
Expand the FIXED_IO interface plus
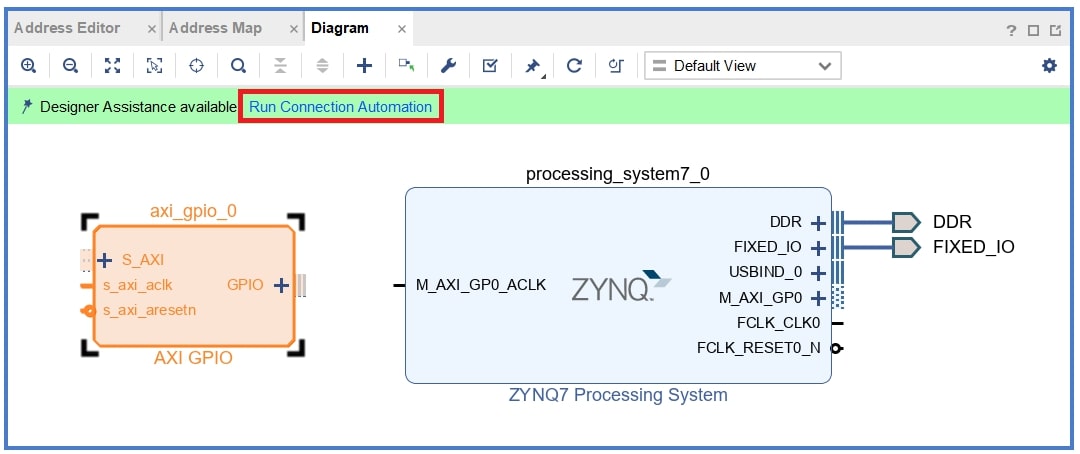[x=818, y=247]
